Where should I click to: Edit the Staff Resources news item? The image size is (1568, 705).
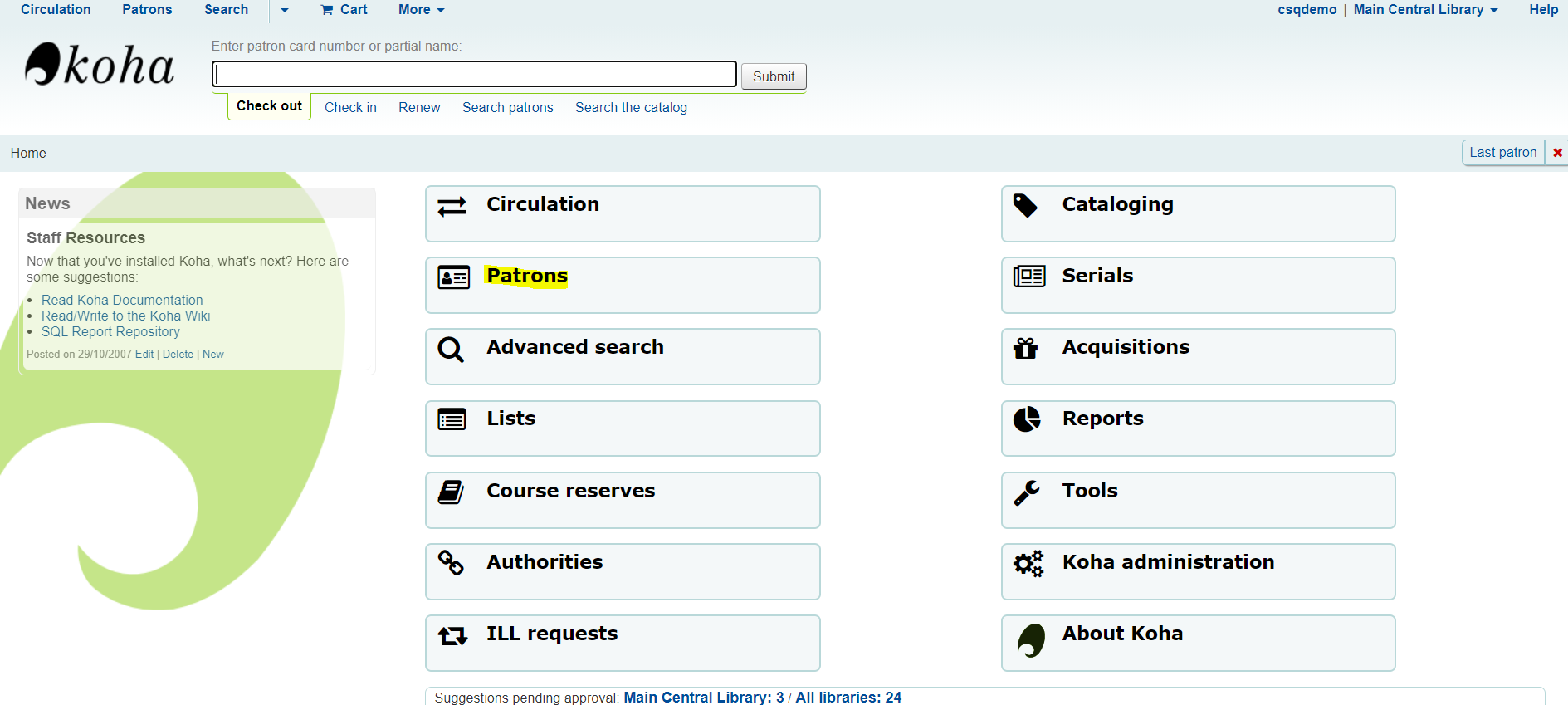[144, 354]
